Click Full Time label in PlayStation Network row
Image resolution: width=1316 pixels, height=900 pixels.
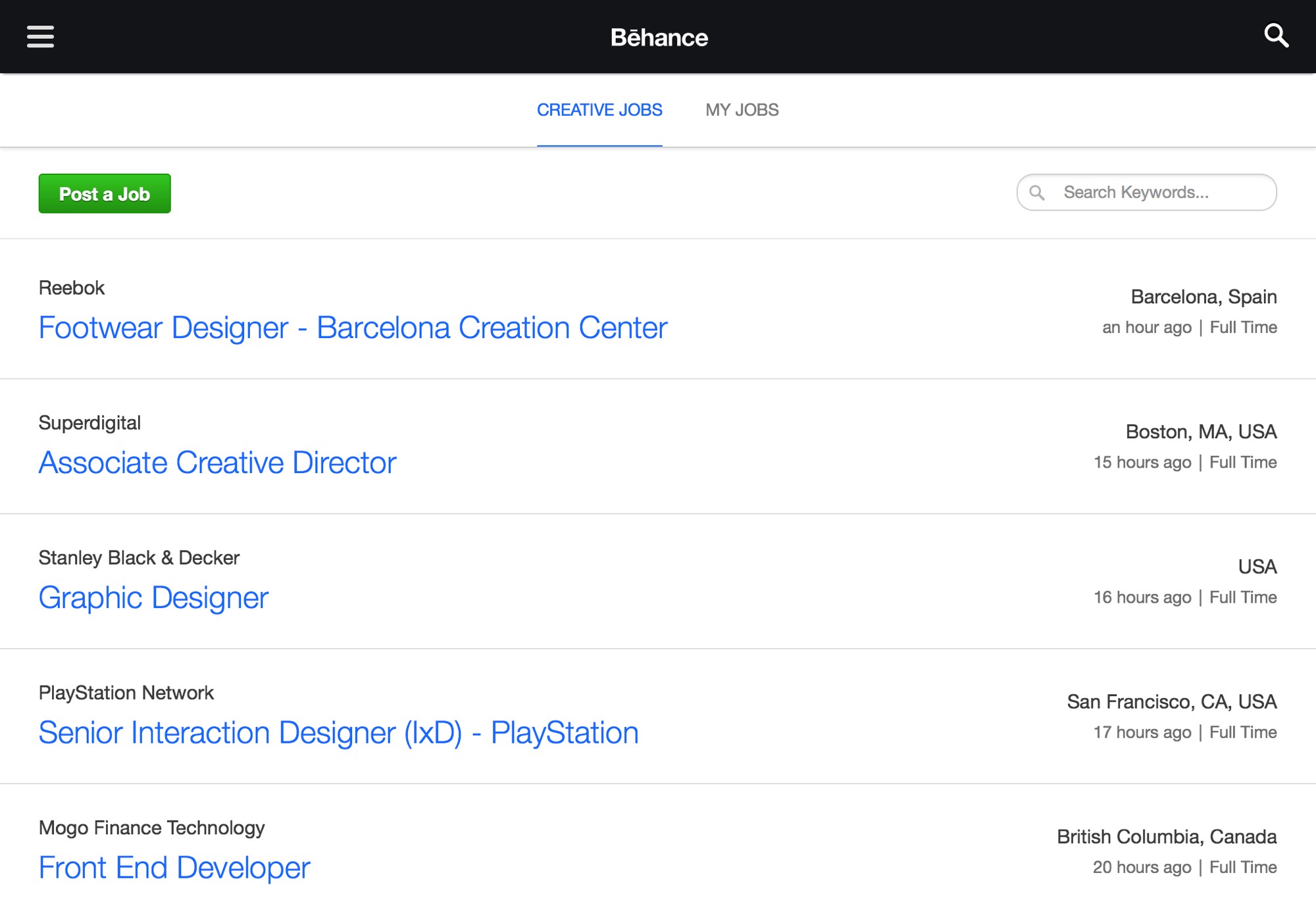tap(1244, 732)
